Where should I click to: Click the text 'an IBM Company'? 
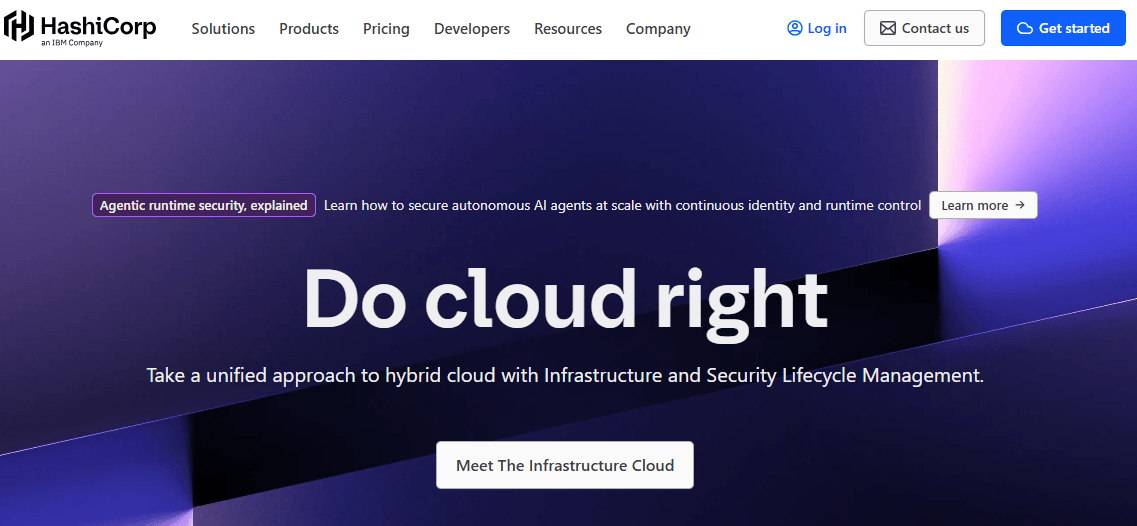coord(72,43)
